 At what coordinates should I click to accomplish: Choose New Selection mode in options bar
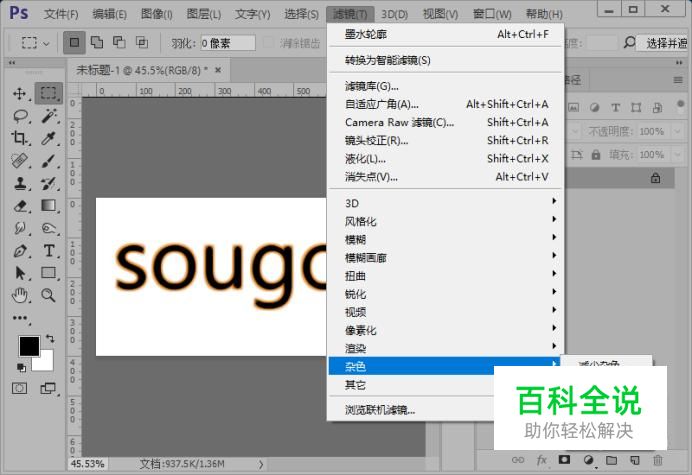pyautogui.click(x=74, y=42)
